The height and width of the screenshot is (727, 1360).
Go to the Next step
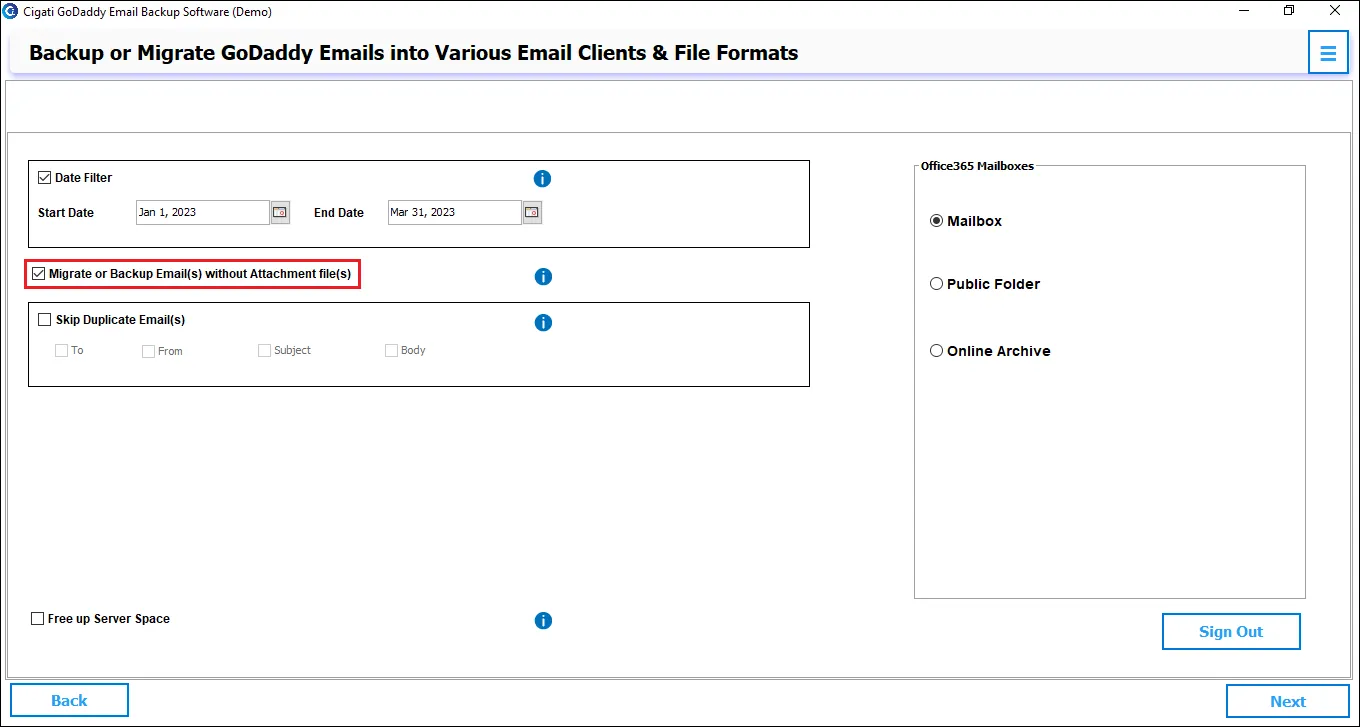click(1288, 702)
